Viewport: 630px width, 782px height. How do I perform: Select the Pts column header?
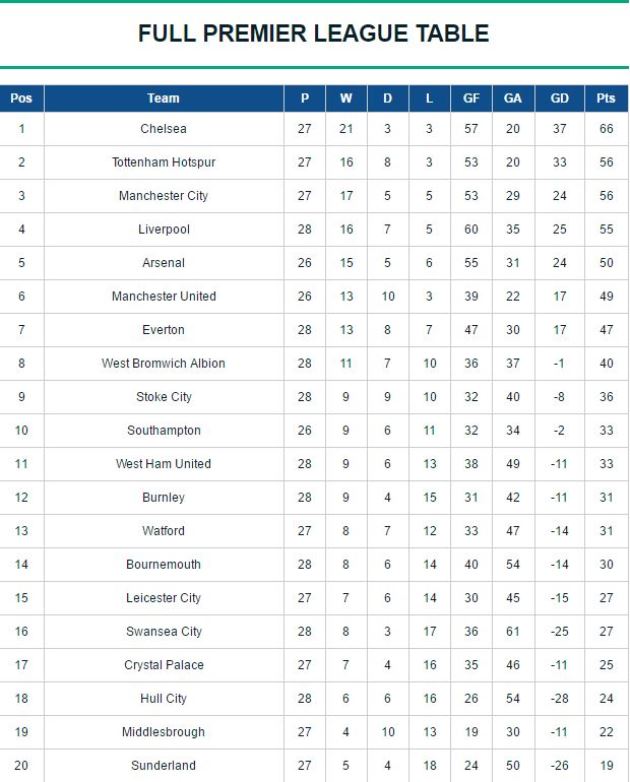[606, 98]
